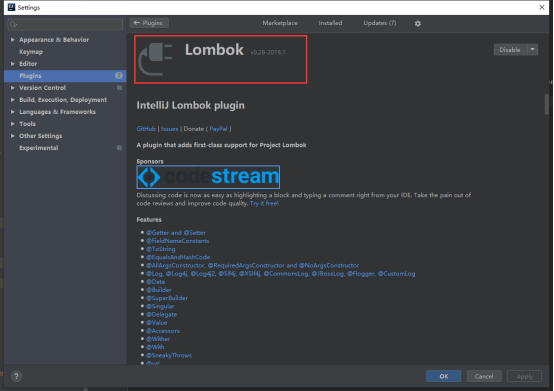Viewport: 554px width, 391px height.
Task: Click the settings search input field
Action: click(x=65, y=24)
